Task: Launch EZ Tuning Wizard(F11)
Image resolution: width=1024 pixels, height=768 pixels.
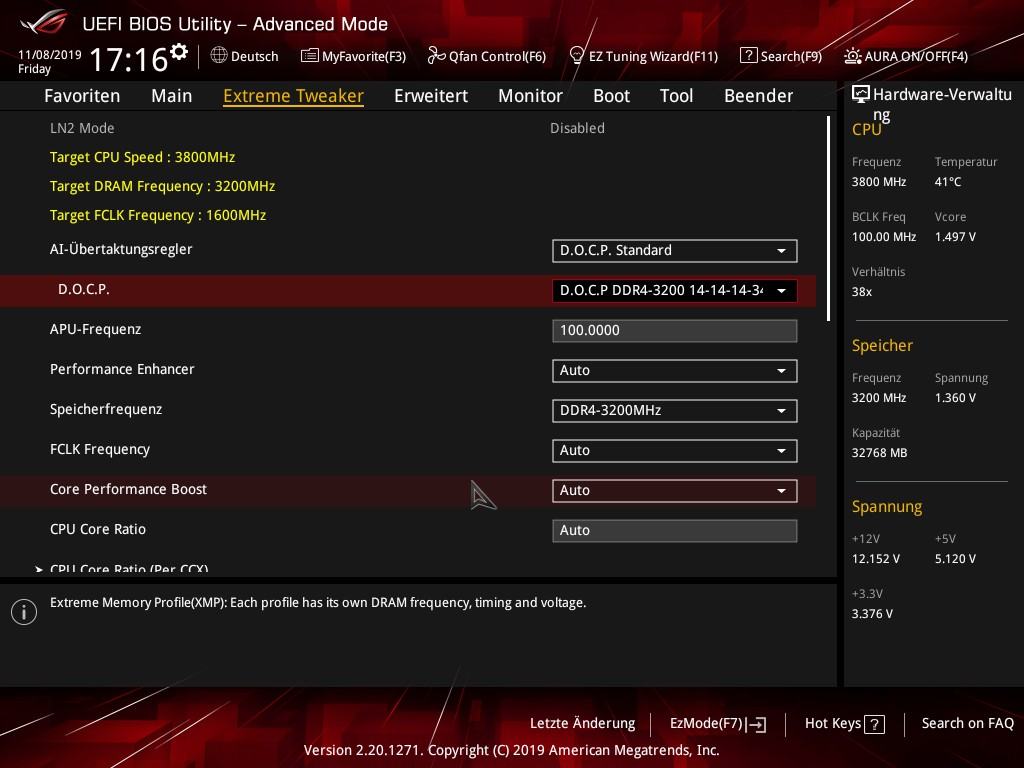Action: click(643, 56)
